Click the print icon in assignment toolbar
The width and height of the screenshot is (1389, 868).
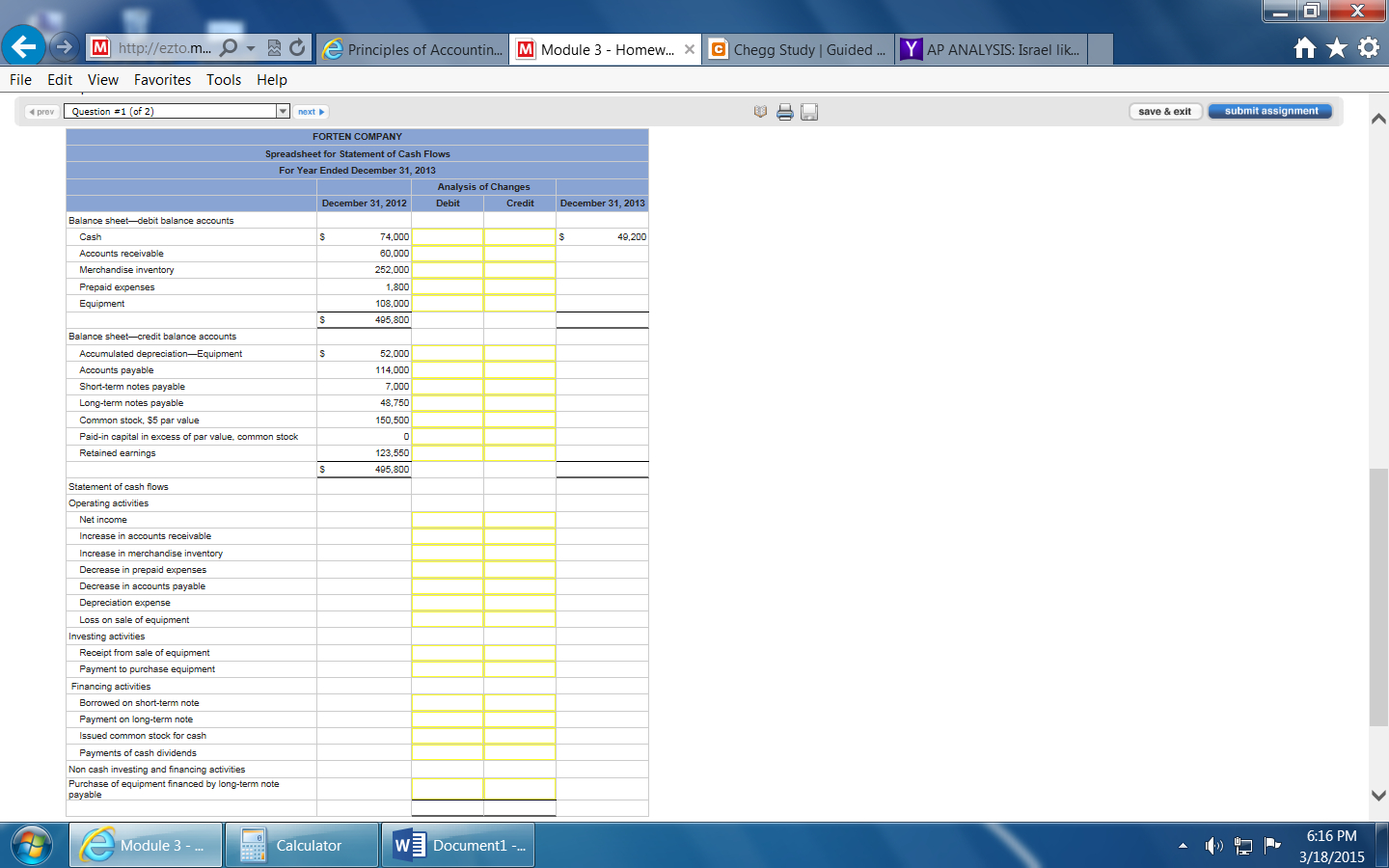(x=785, y=112)
